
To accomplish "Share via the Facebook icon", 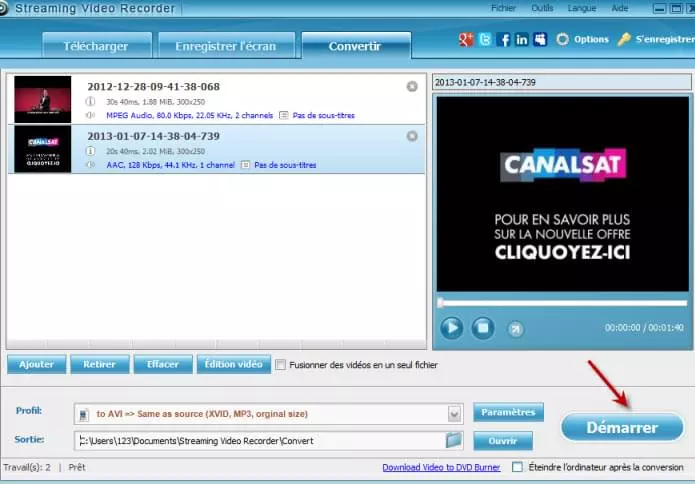I will click(503, 39).
